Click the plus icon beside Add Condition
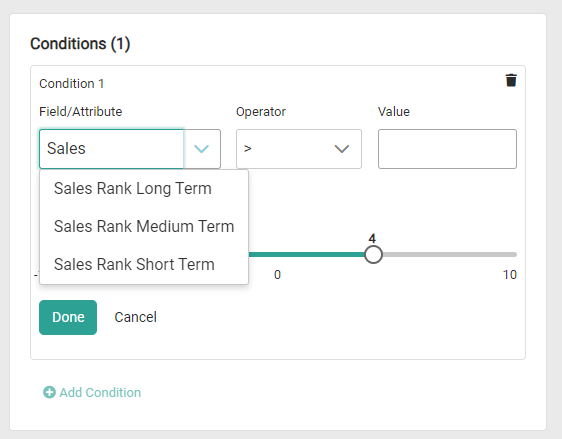The height and width of the screenshot is (439, 562). click(x=49, y=392)
